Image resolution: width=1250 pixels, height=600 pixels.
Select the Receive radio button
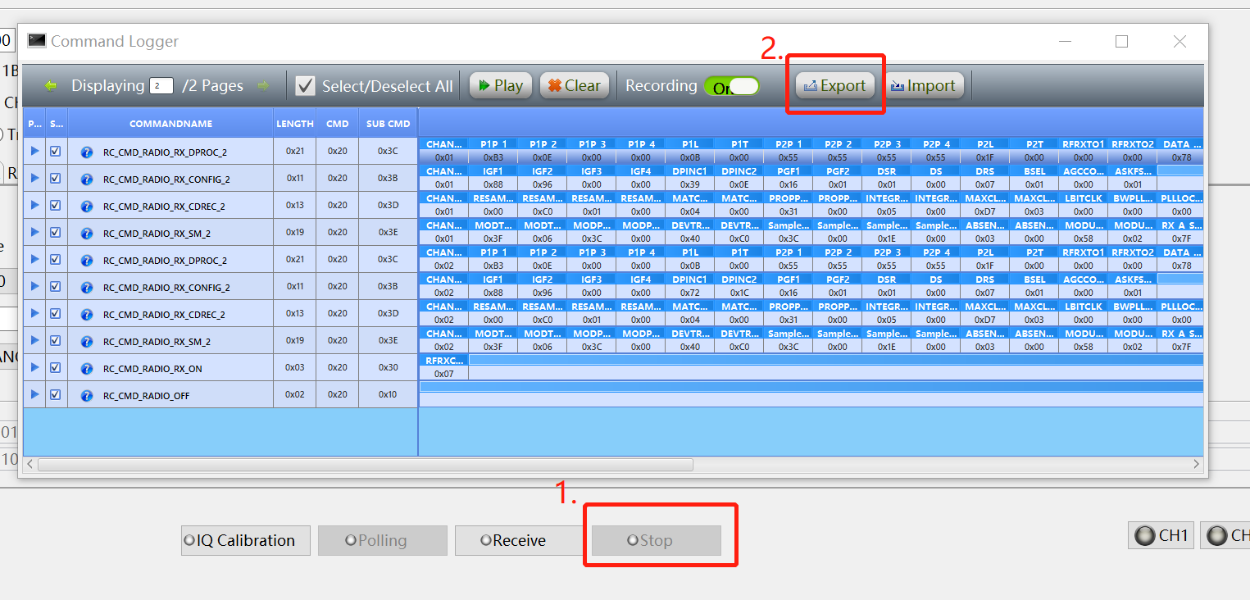[486, 540]
